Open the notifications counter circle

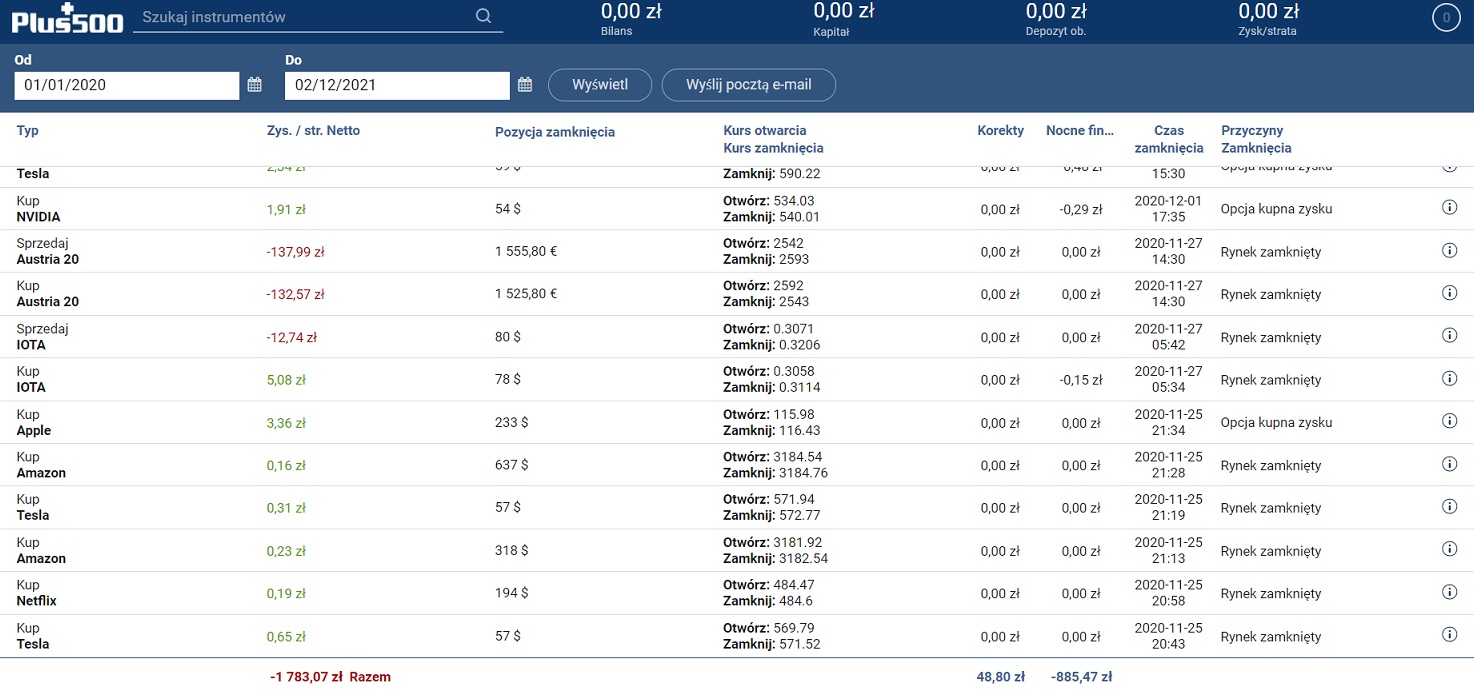pos(1446,18)
